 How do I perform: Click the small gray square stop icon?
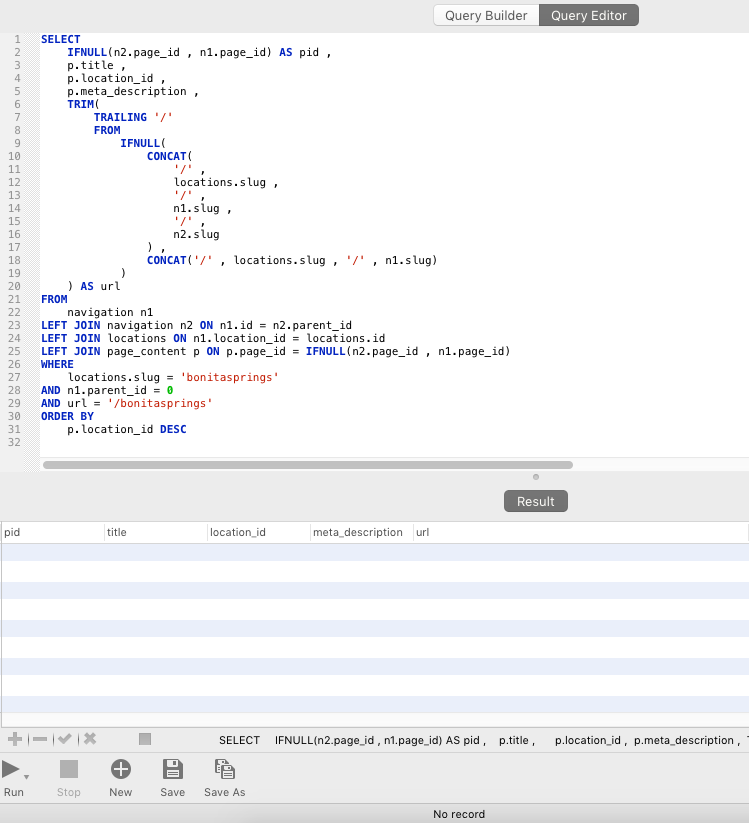(145, 739)
